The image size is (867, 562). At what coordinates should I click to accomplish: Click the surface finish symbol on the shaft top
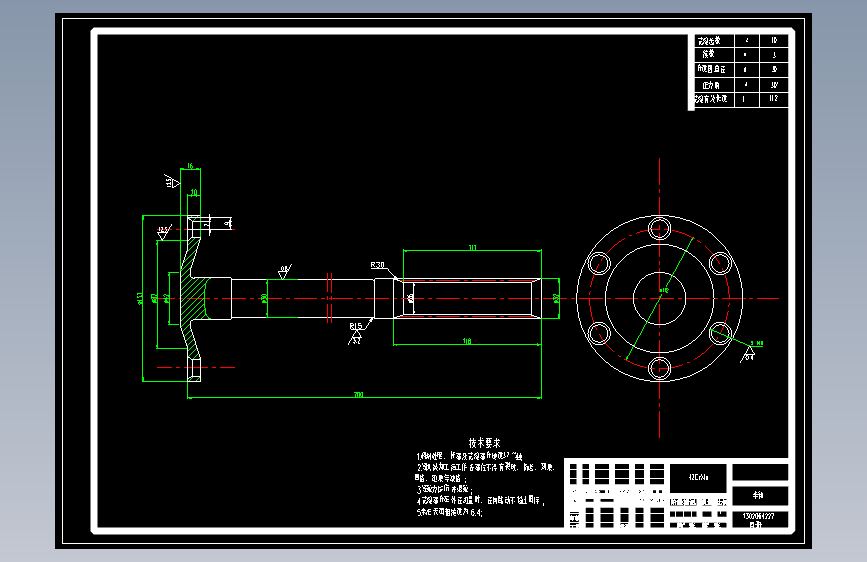[284, 272]
